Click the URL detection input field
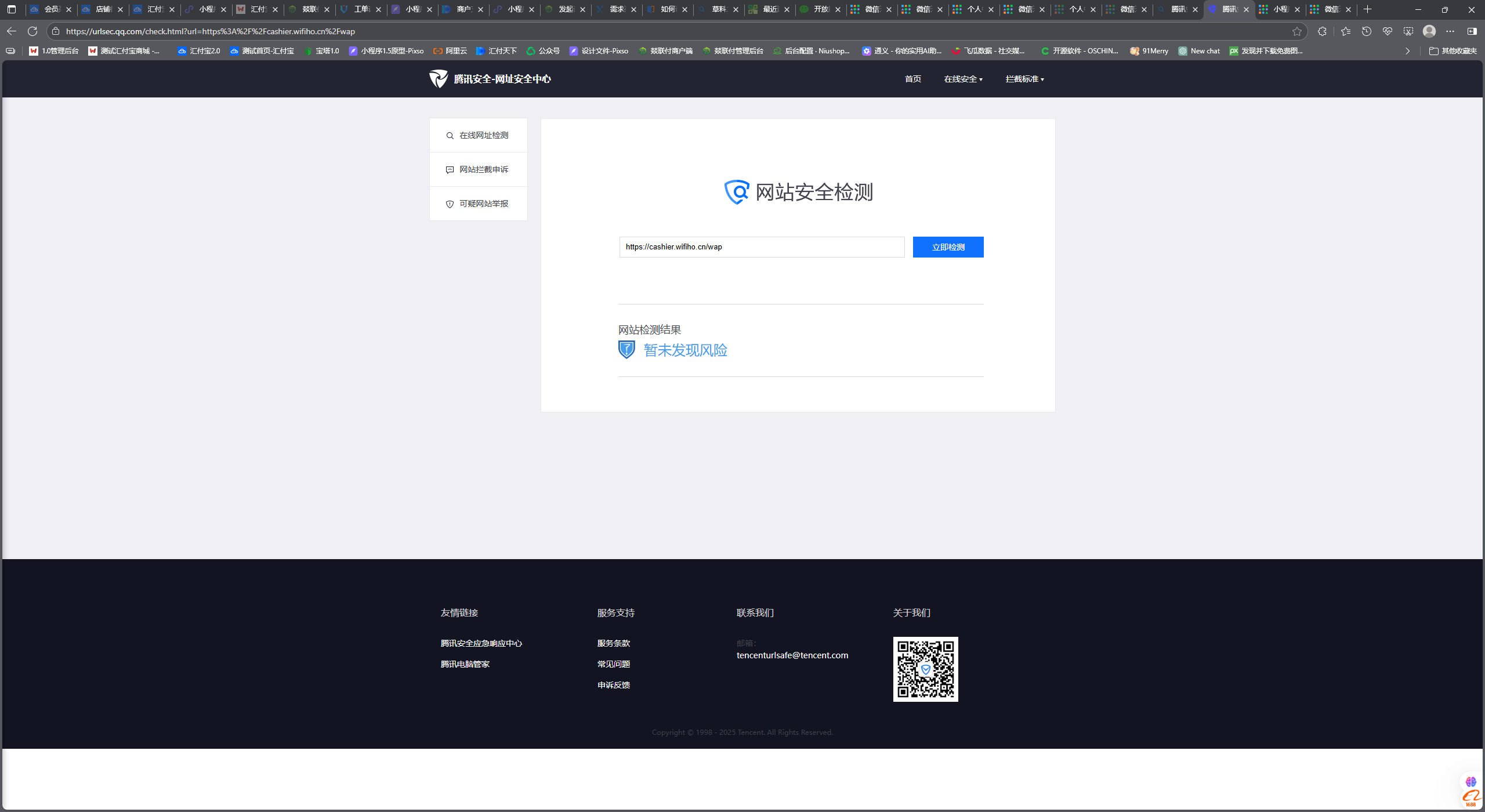The height and width of the screenshot is (812, 1485). pyautogui.click(x=761, y=247)
